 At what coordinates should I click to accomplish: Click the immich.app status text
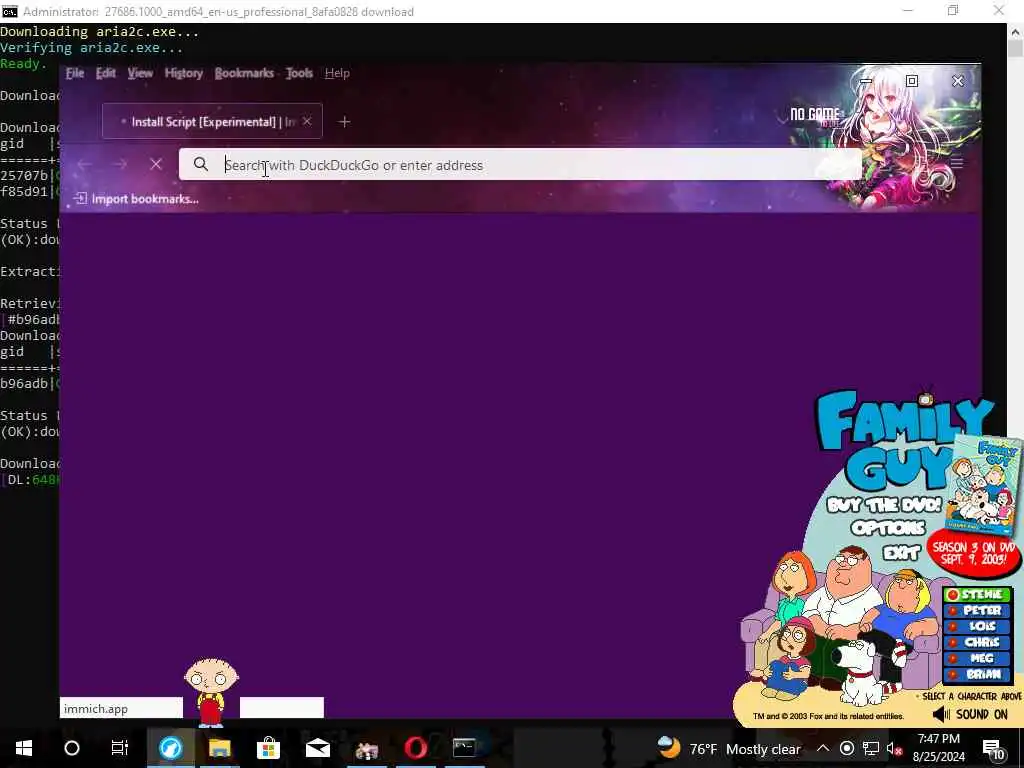click(95, 709)
